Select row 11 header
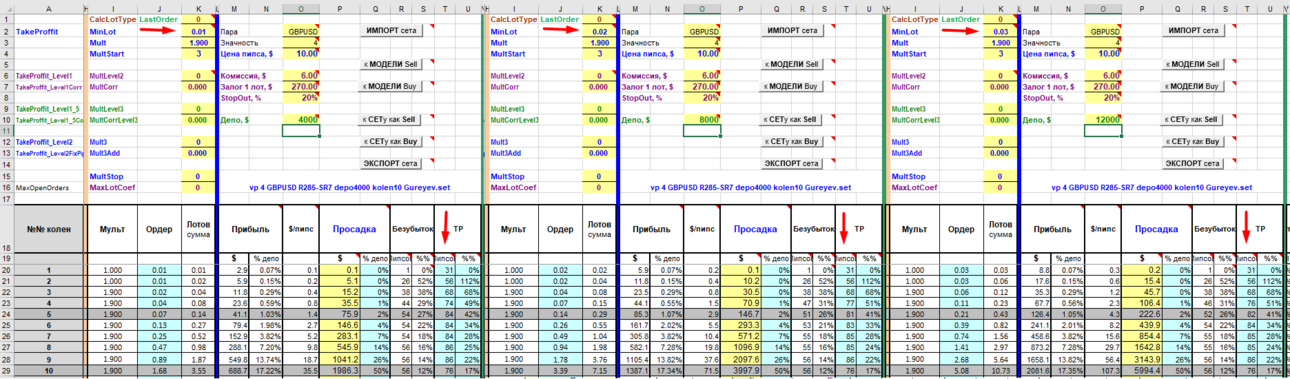 [x=7, y=131]
